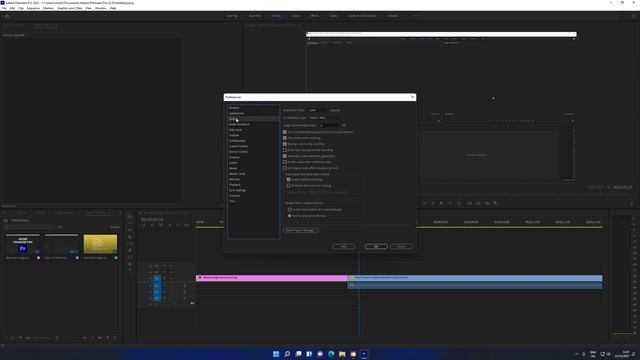Click Large Volume Adjustment value field

click(329, 125)
